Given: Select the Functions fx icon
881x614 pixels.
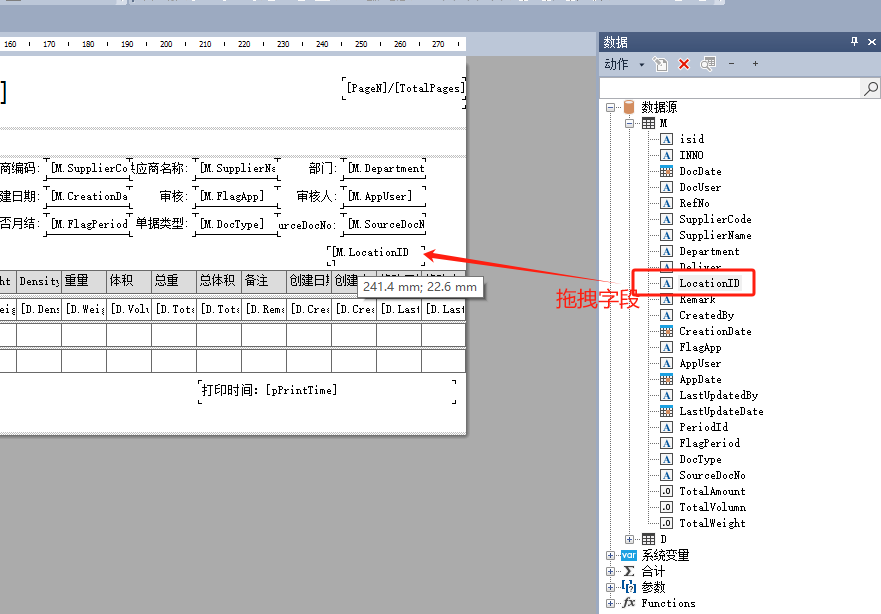Looking at the screenshot, I should coord(629,603).
